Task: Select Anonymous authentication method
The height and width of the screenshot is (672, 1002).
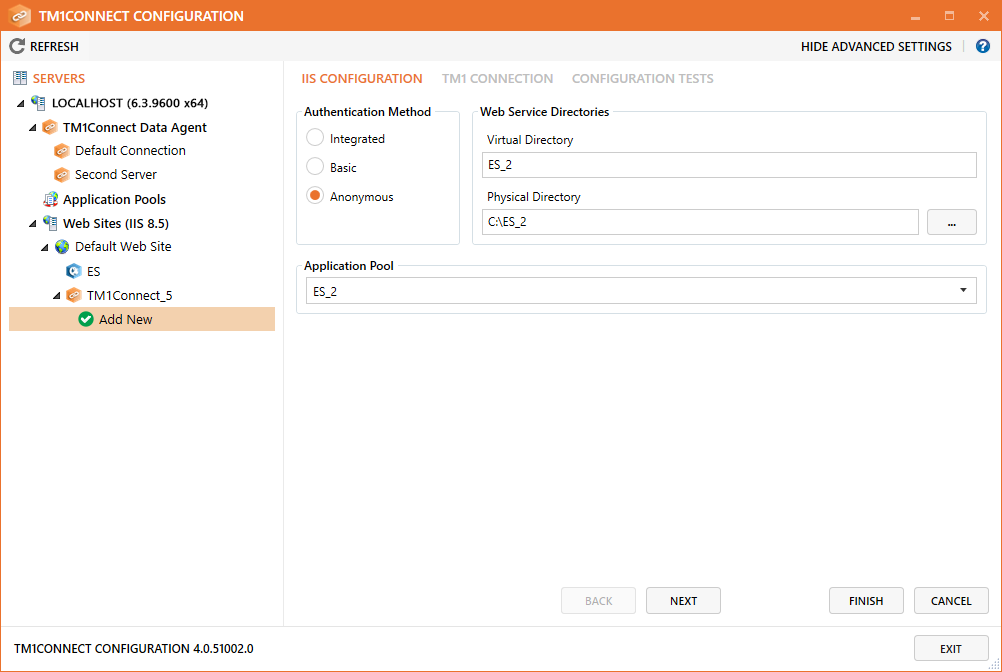Action: [x=314, y=195]
